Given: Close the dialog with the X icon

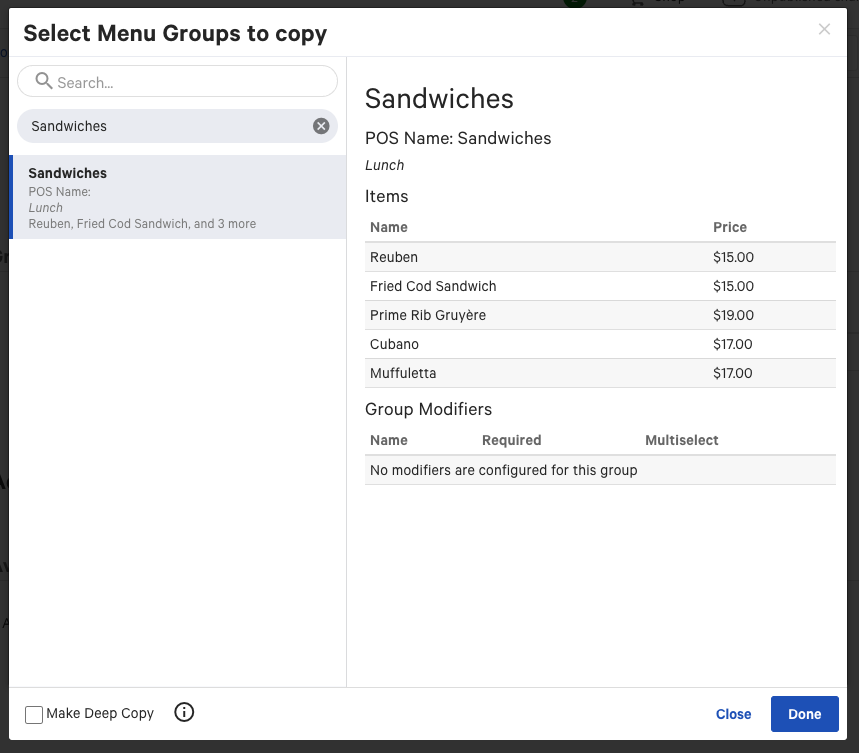Looking at the screenshot, I should click(x=824, y=29).
